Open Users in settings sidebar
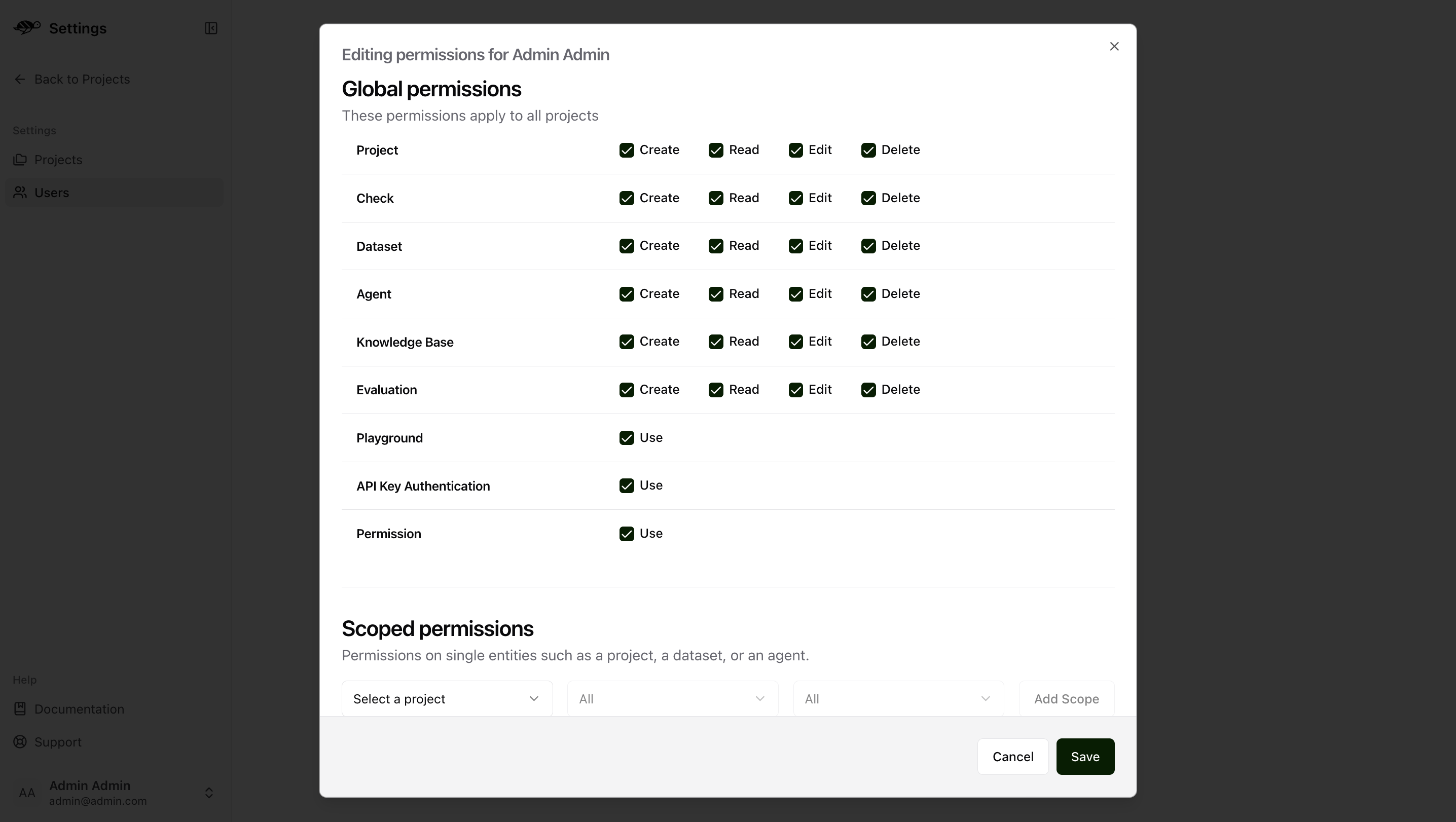The height and width of the screenshot is (822, 1456). (x=115, y=192)
